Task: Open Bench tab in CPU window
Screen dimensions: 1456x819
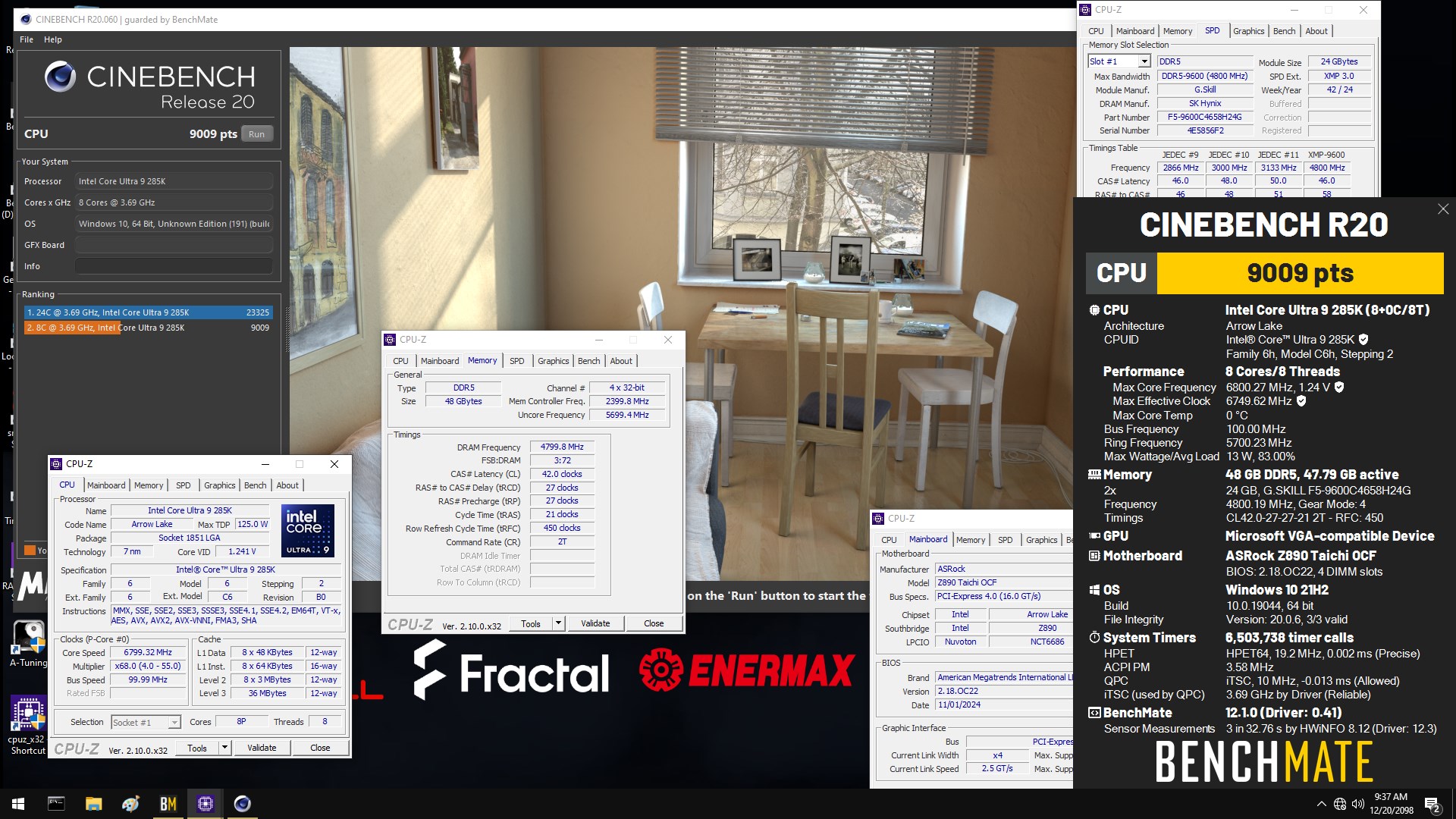Action: (256, 485)
